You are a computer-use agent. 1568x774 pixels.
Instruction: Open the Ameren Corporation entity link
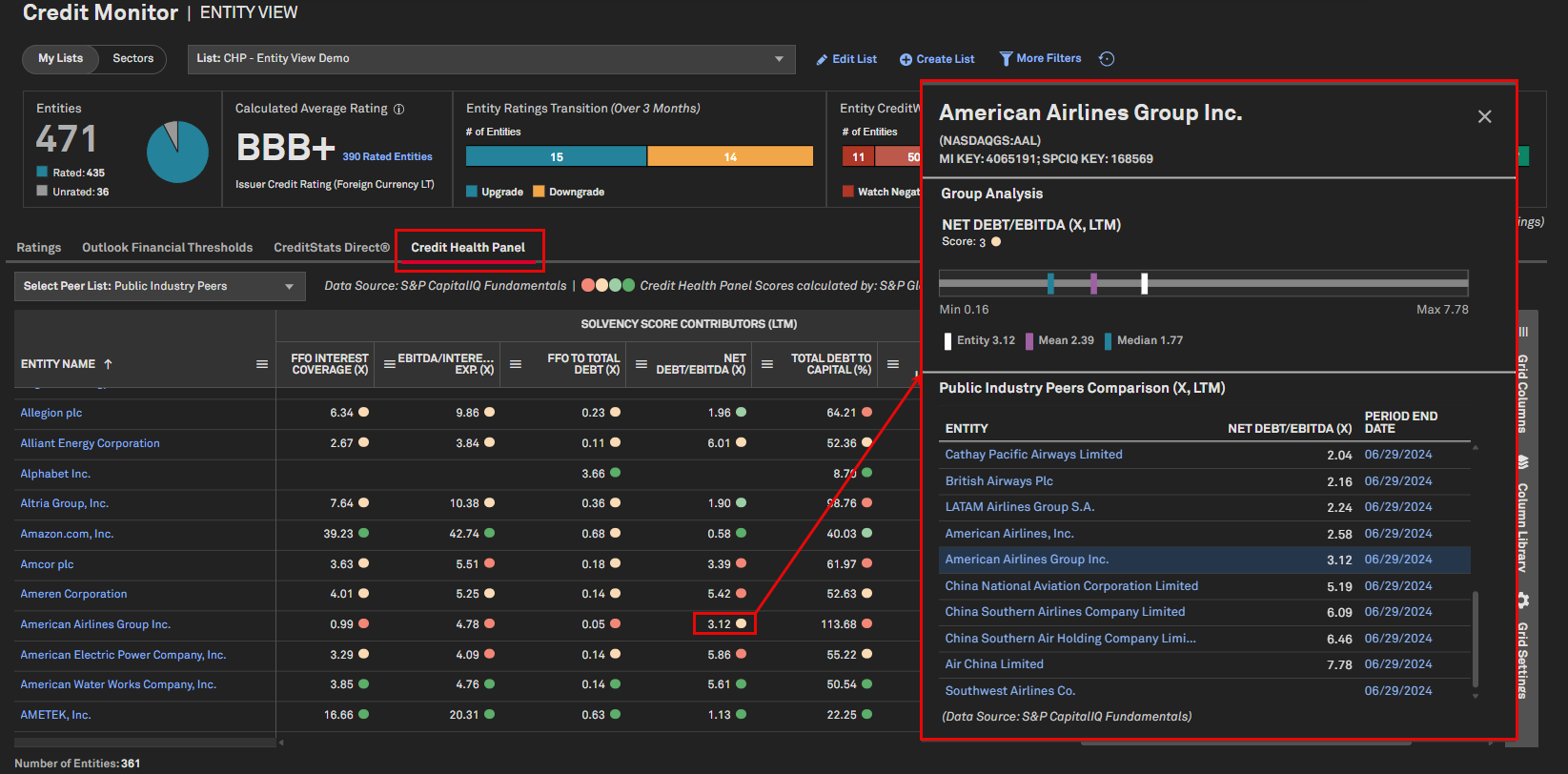[x=73, y=594]
